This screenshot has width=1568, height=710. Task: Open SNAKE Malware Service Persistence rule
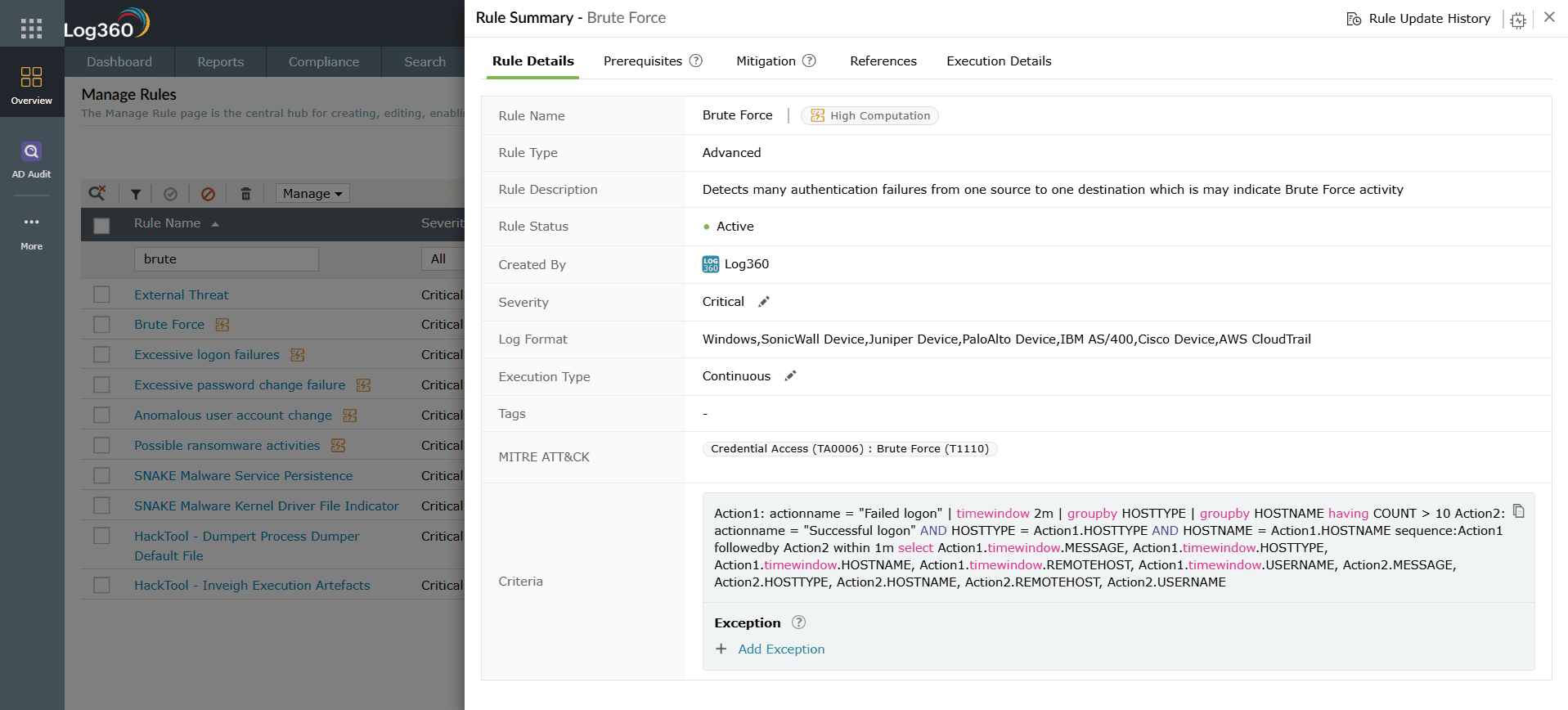click(x=244, y=476)
